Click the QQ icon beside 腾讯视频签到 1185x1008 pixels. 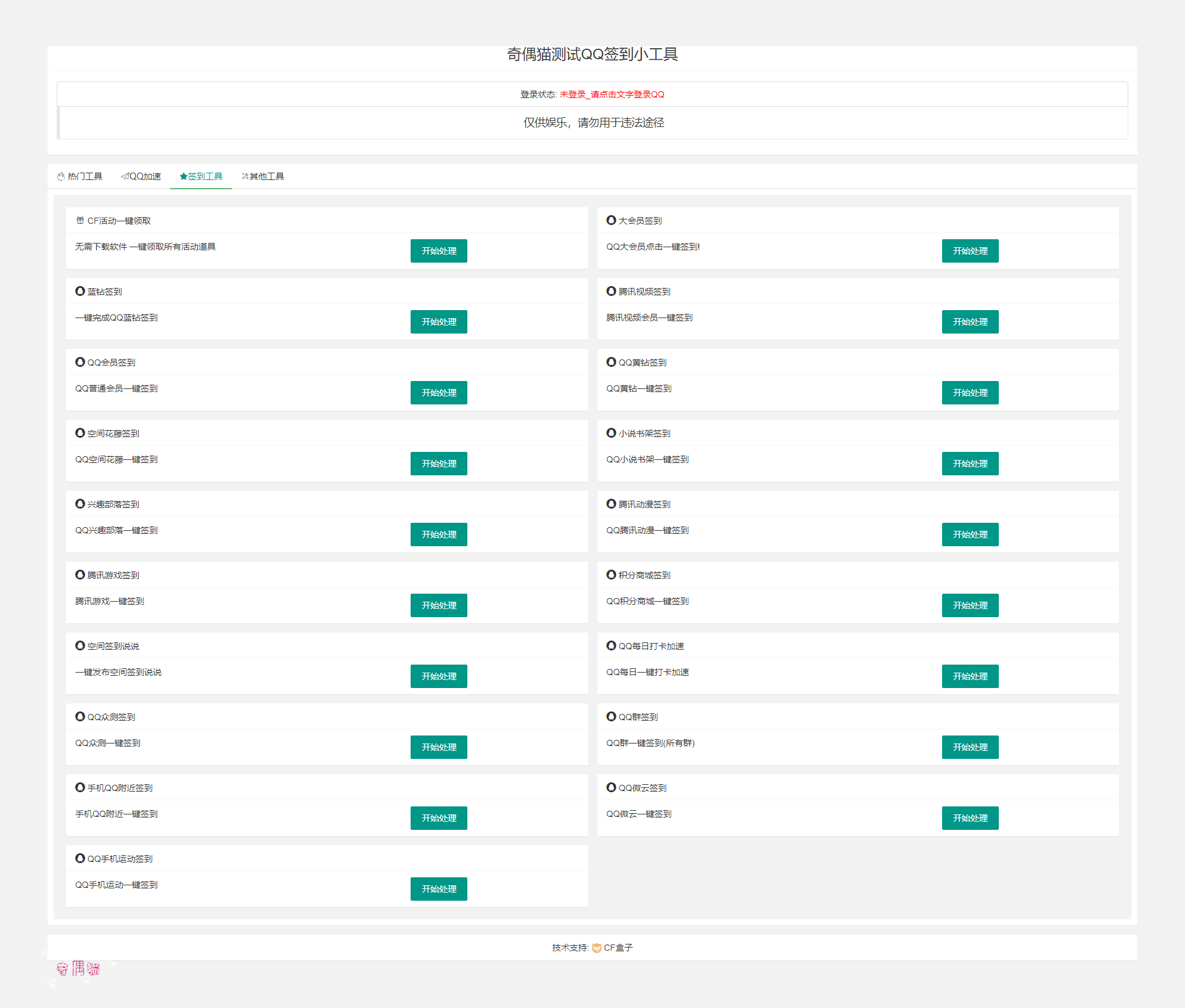[x=611, y=291]
